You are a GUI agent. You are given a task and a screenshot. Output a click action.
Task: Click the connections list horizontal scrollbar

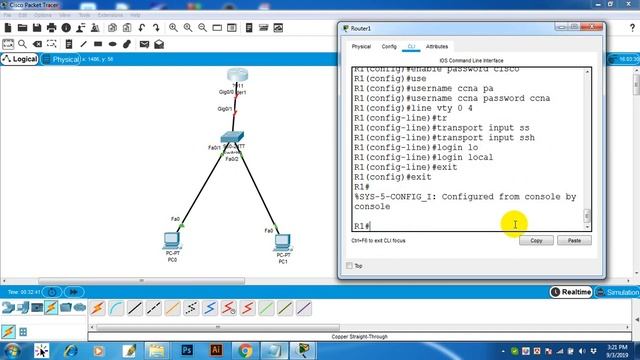pos(218,327)
